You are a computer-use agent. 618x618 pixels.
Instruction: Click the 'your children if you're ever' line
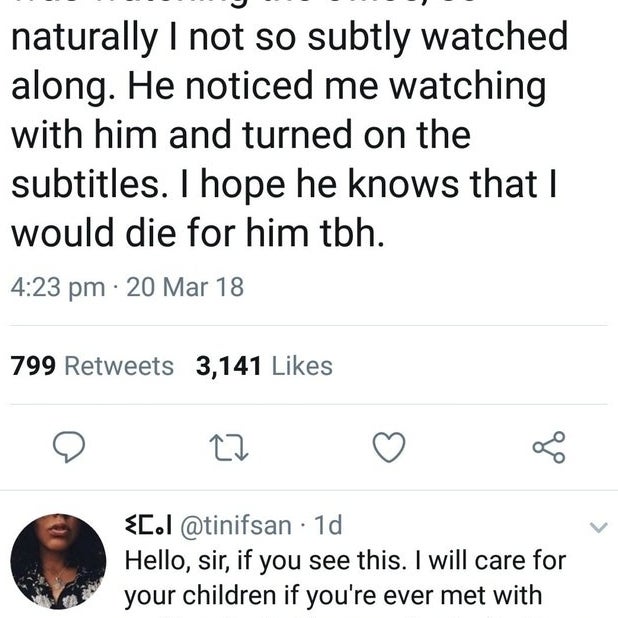pyautogui.click(x=332, y=596)
